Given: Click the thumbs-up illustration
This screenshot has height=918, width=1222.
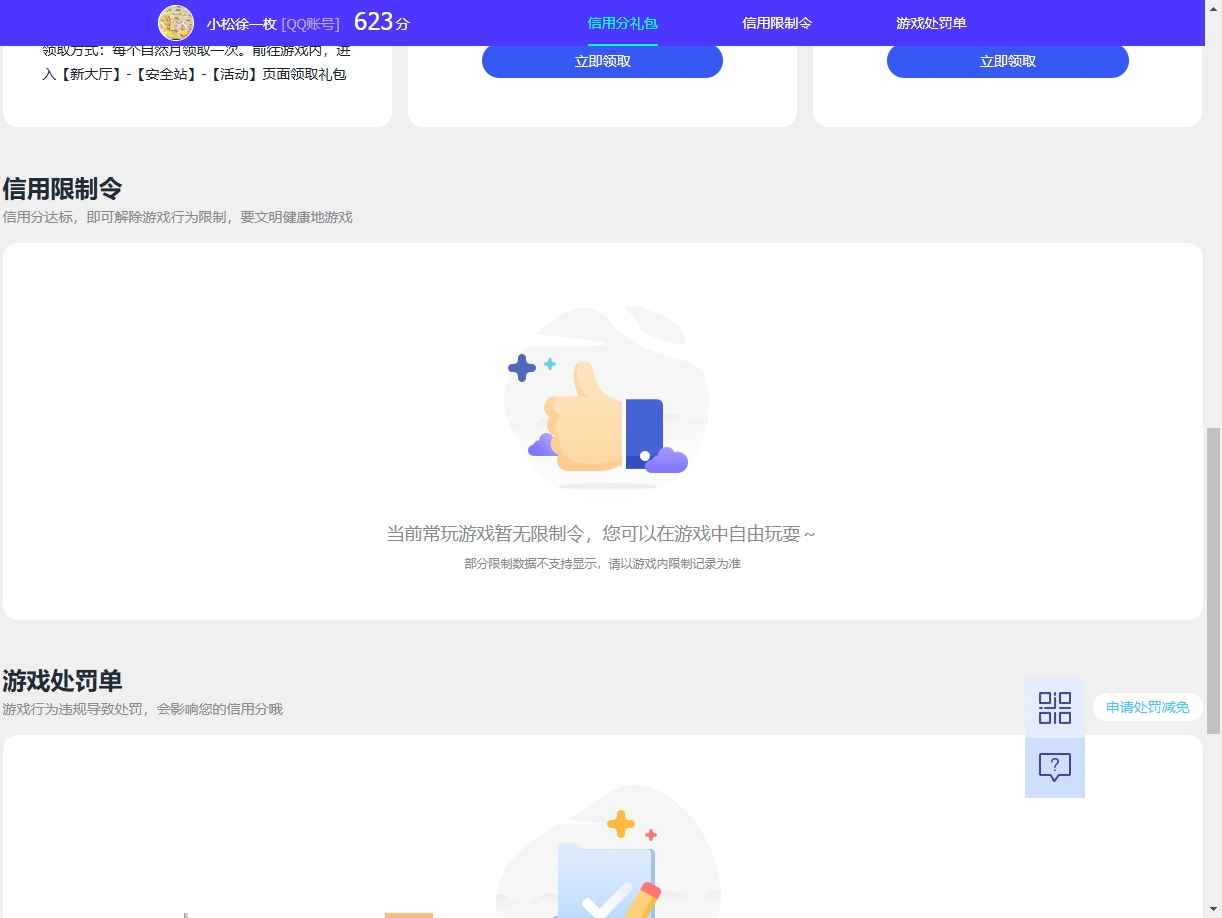Looking at the screenshot, I should [605, 398].
